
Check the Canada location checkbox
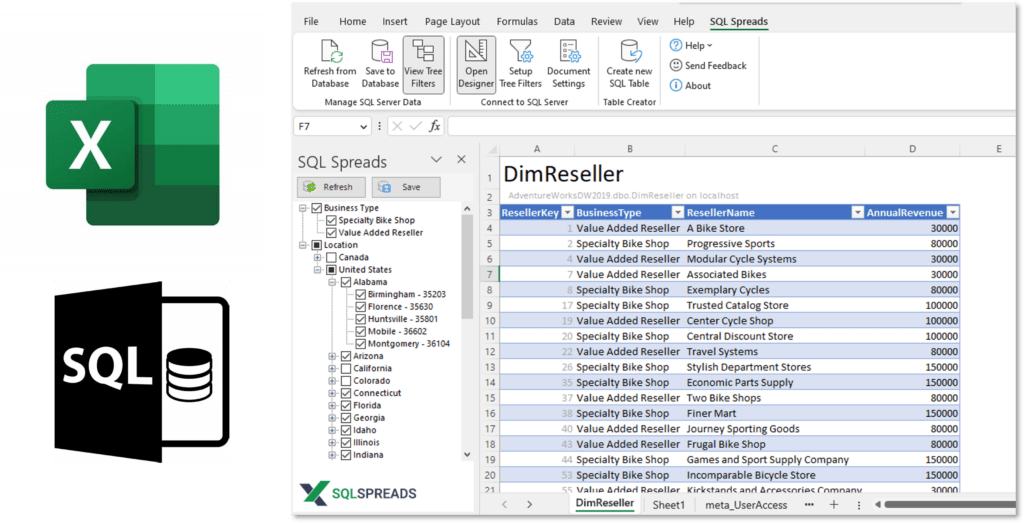(x=331, y=258)
